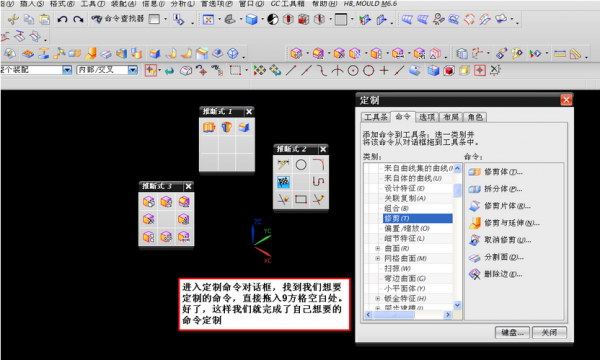This screenshot has height=360, width=600.
Task: Expand the 钣金特征(H) category tree node
Action: [378, 298]
